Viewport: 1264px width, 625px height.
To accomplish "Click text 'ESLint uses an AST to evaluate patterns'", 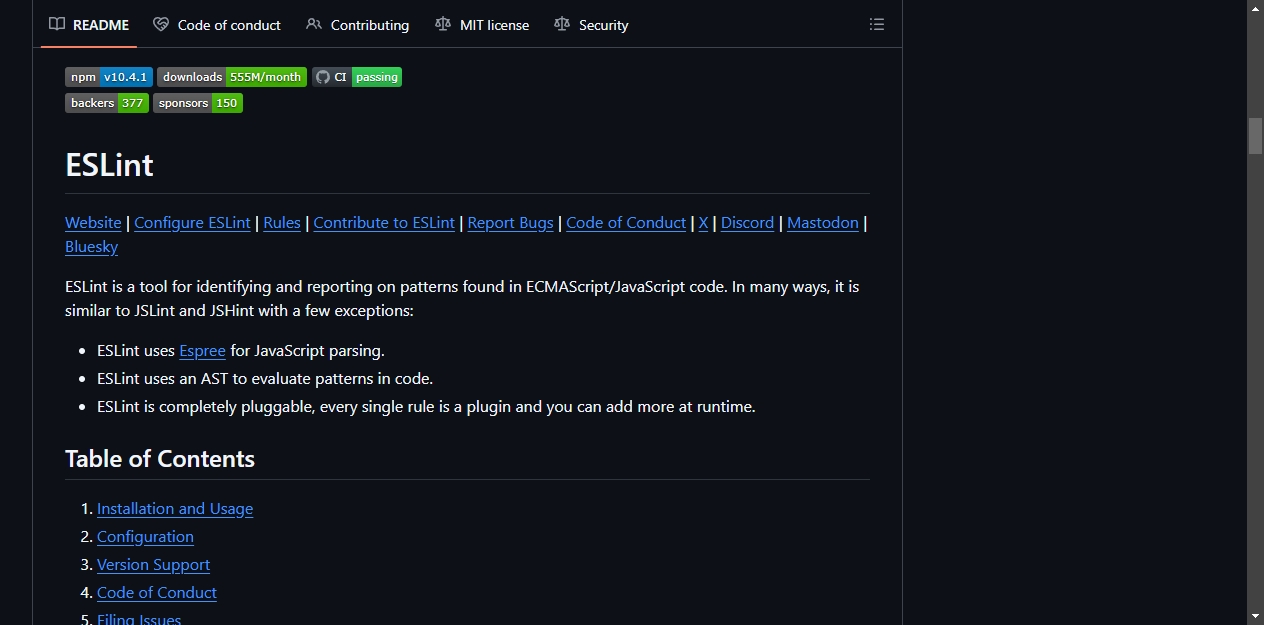I will pyautogui.click(x=265, y=379).
